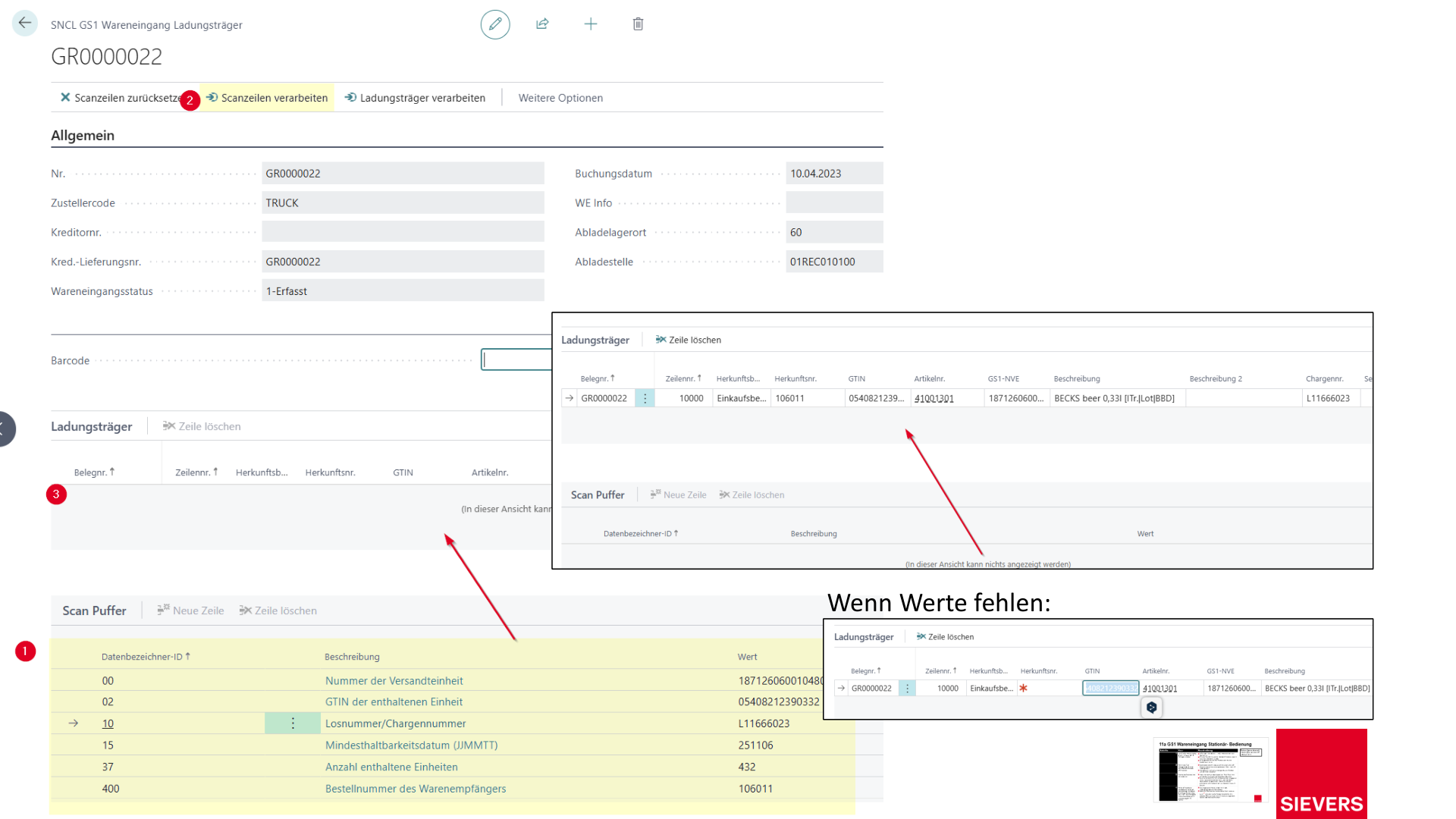Click the trash delete icon

coord(638,24)
